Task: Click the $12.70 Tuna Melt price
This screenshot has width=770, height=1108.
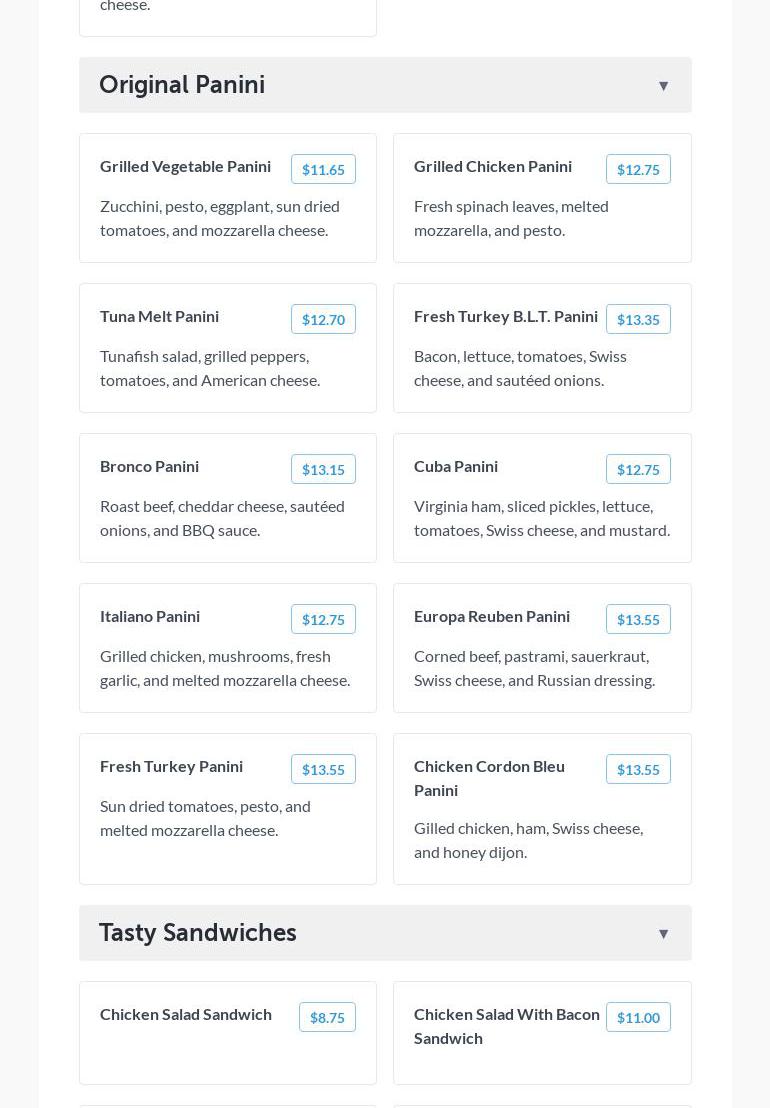Action: click(x=323, y=320)
